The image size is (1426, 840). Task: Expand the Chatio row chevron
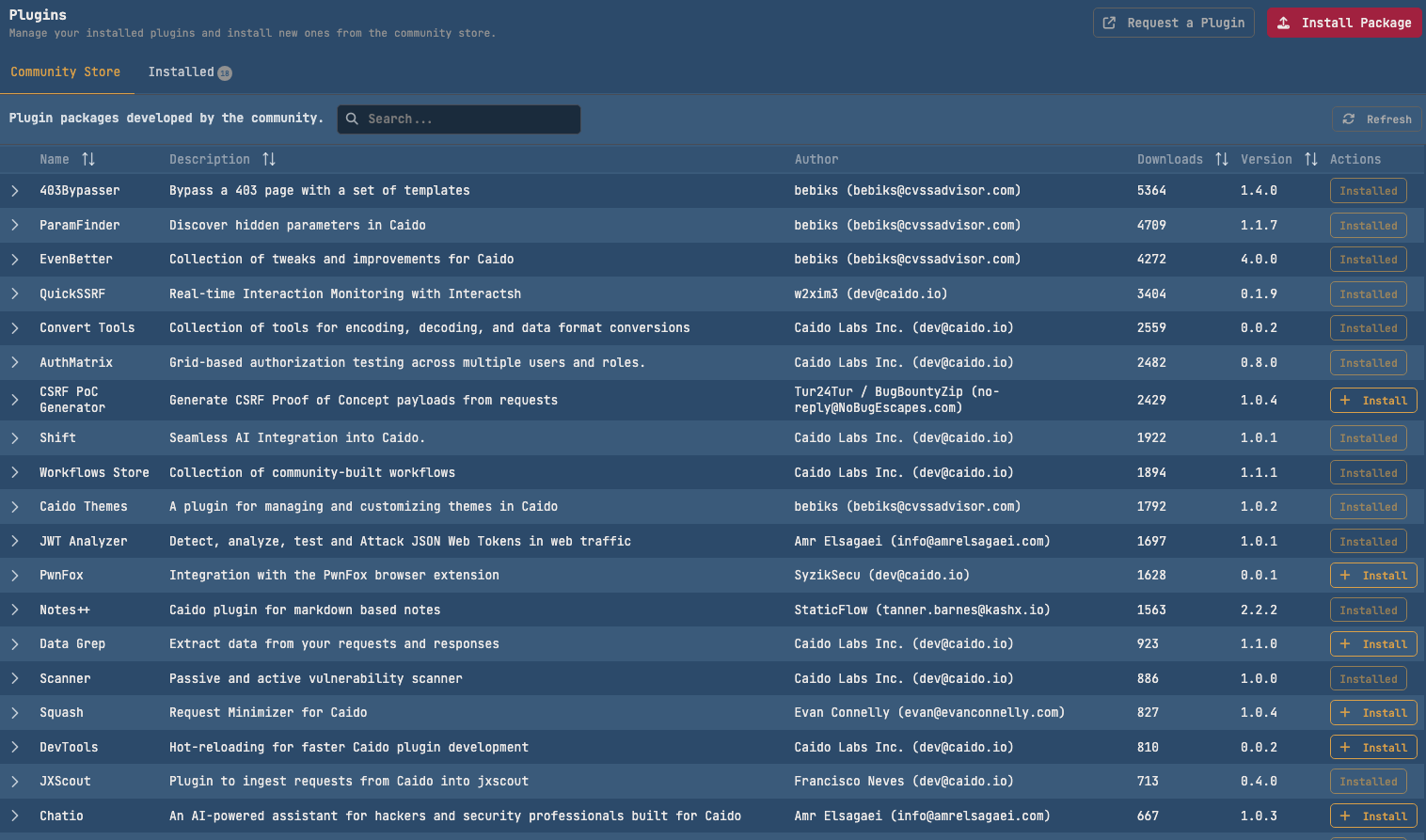15,816
